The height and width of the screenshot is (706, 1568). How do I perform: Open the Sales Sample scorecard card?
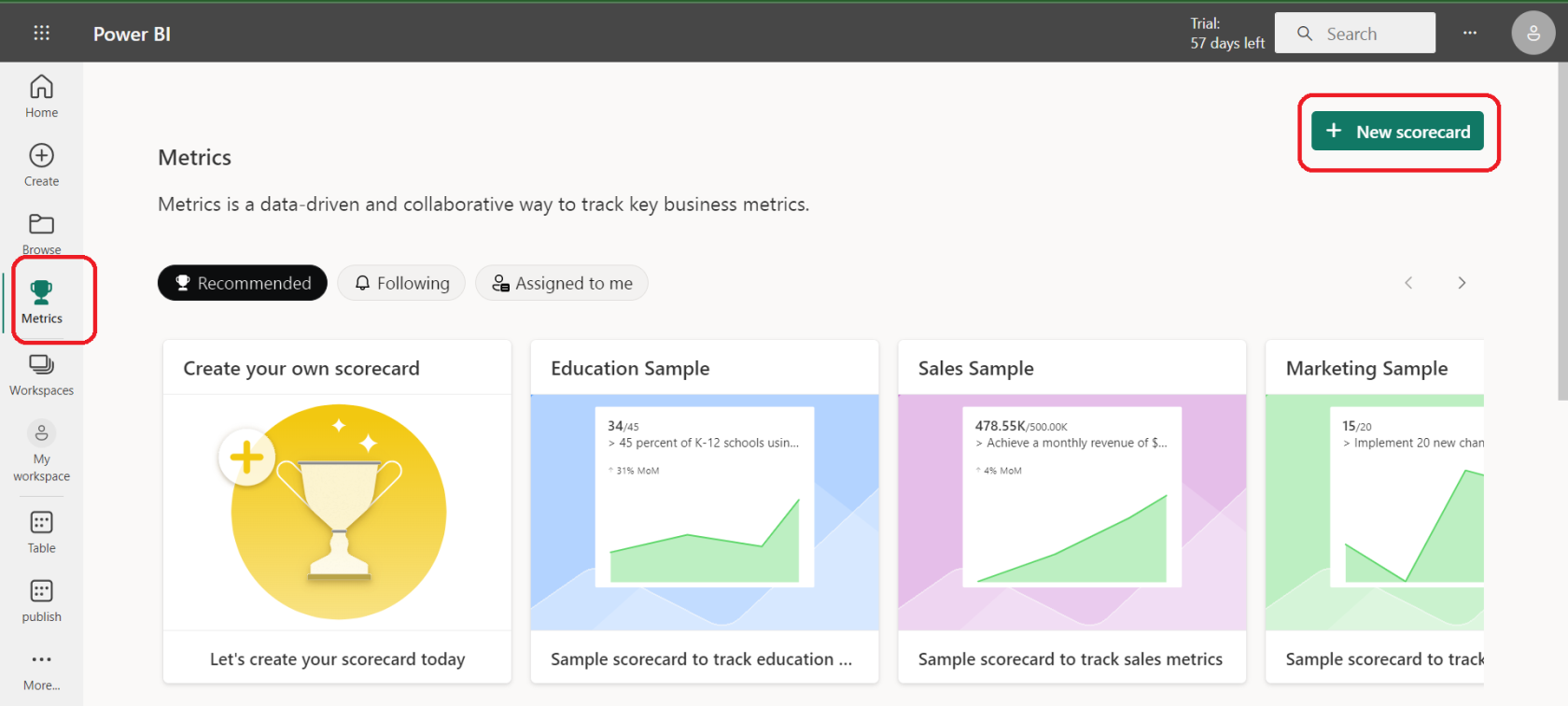coord(1071,510)
